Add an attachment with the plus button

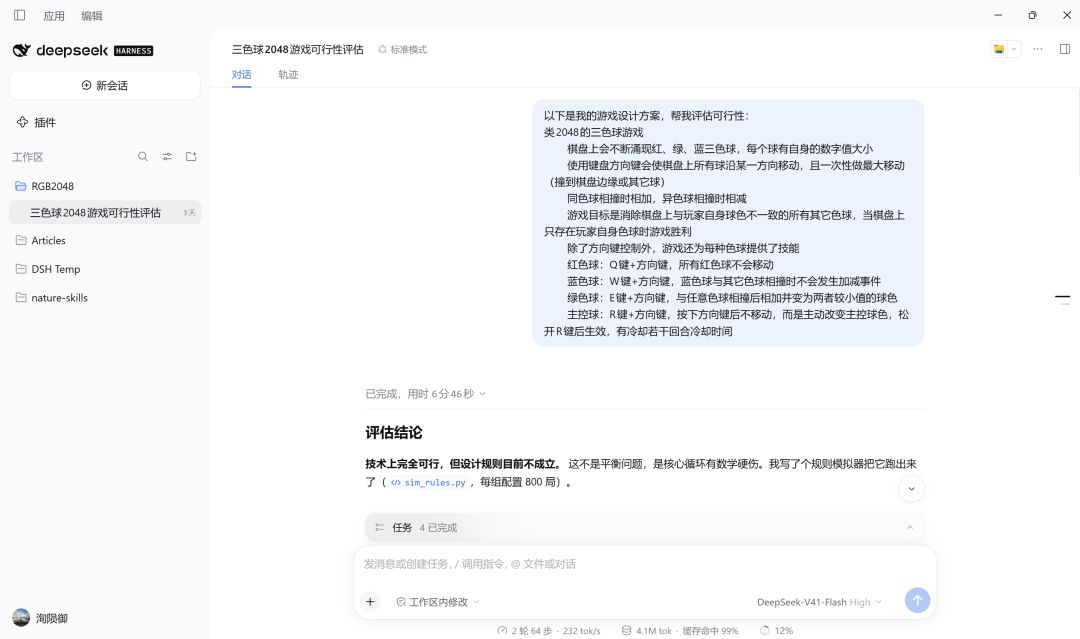(370, 602)
